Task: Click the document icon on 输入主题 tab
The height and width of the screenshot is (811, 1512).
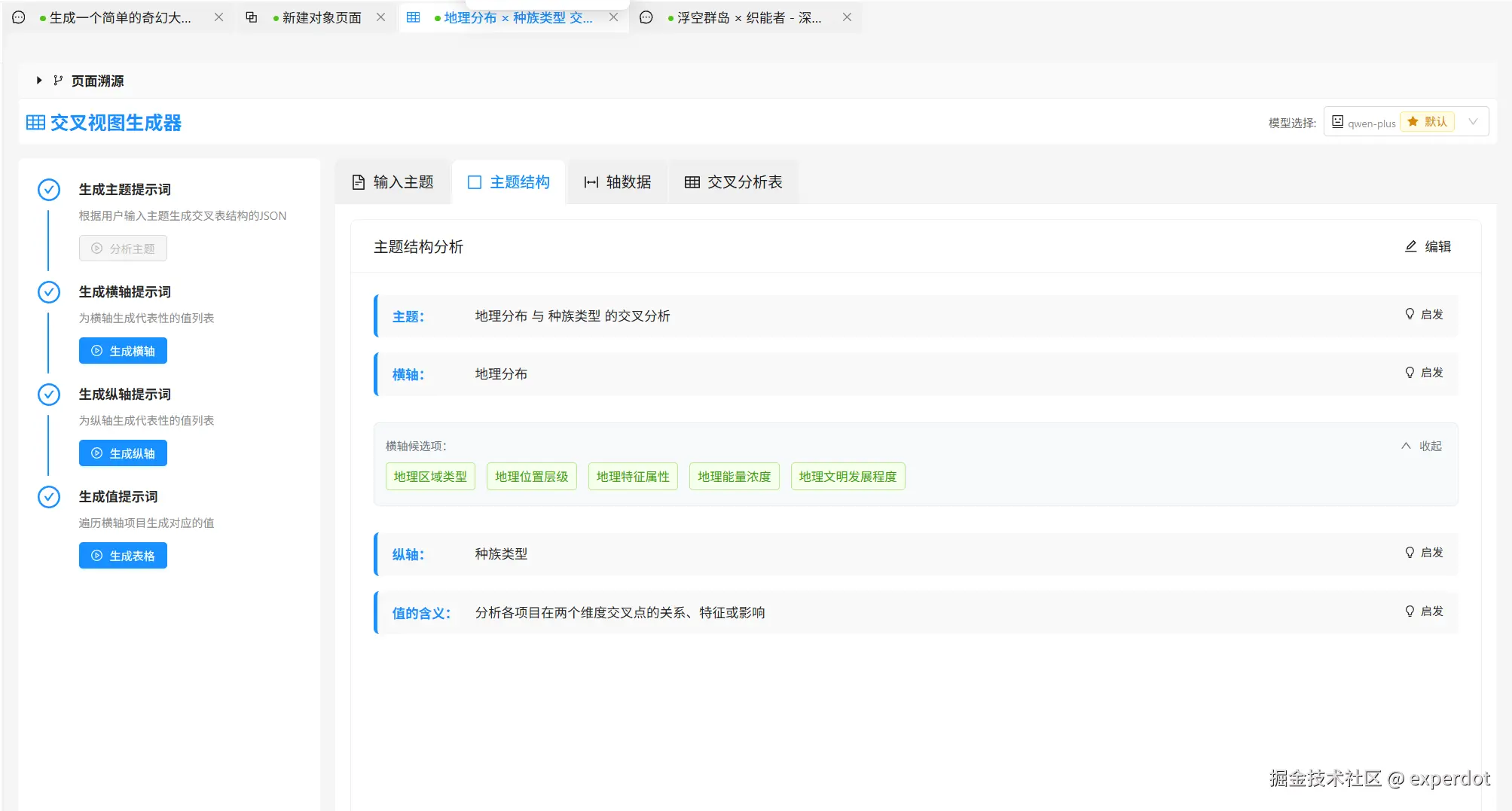Action: [x=357, y=181]
